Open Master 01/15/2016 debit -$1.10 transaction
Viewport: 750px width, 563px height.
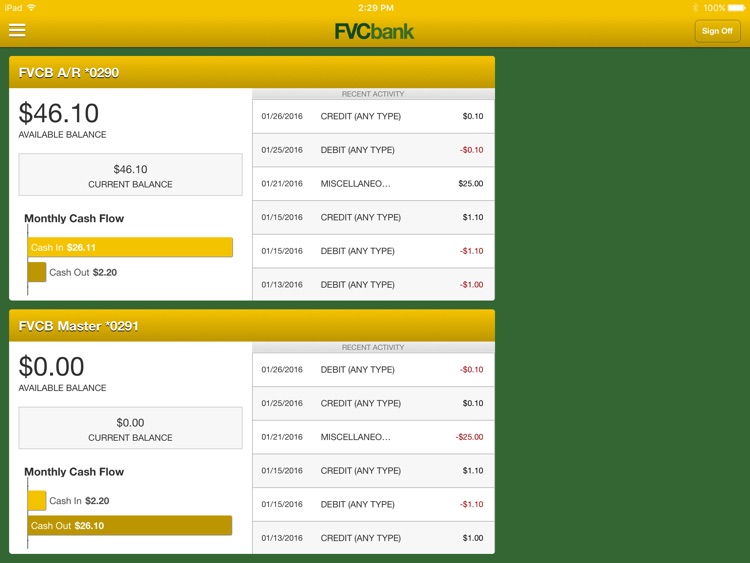click(373, 505)
